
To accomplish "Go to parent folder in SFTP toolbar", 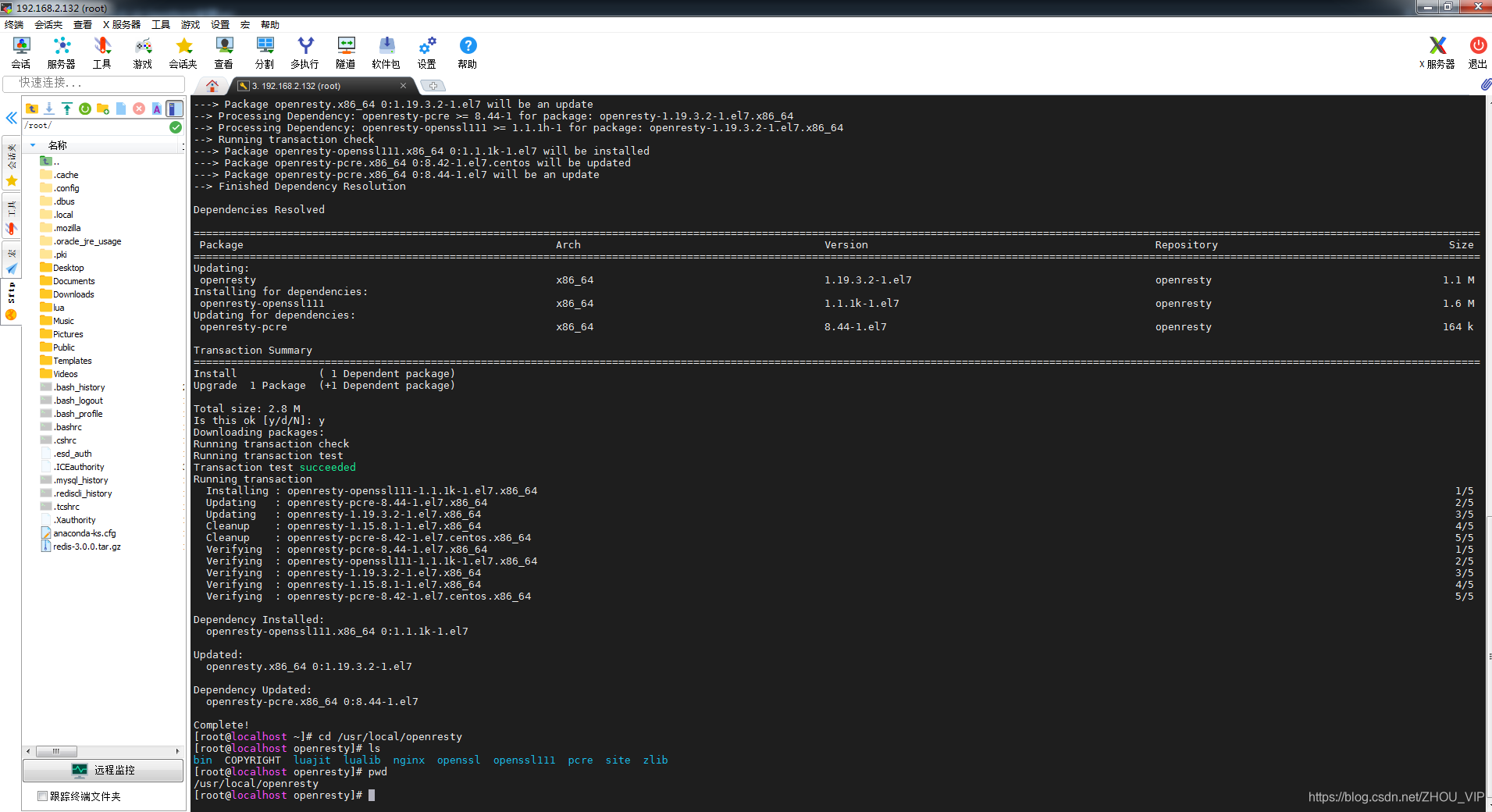I will pyautogui.click(x=32, y=109).
